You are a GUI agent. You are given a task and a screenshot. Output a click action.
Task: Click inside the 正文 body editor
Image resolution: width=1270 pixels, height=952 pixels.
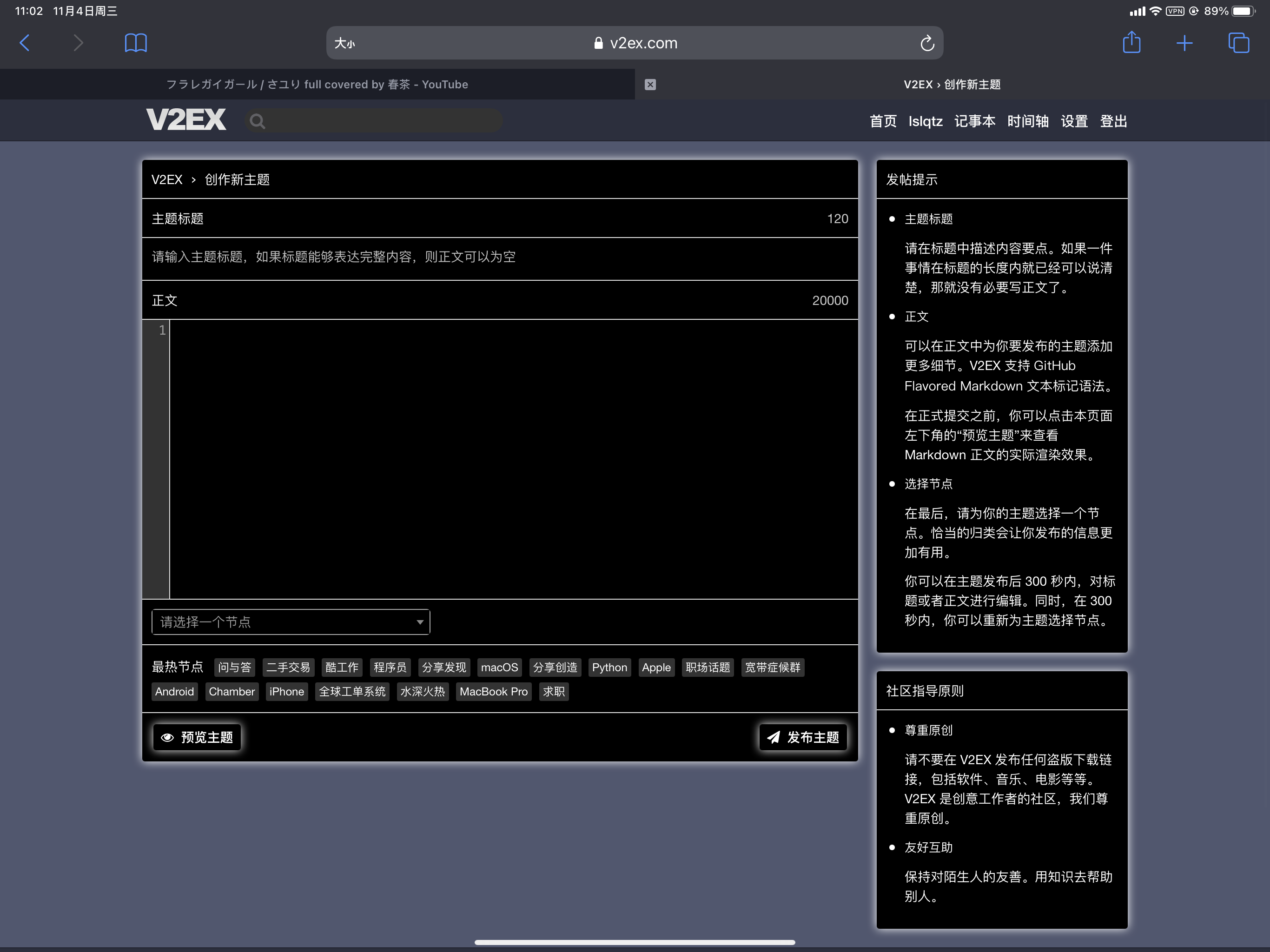513,458
